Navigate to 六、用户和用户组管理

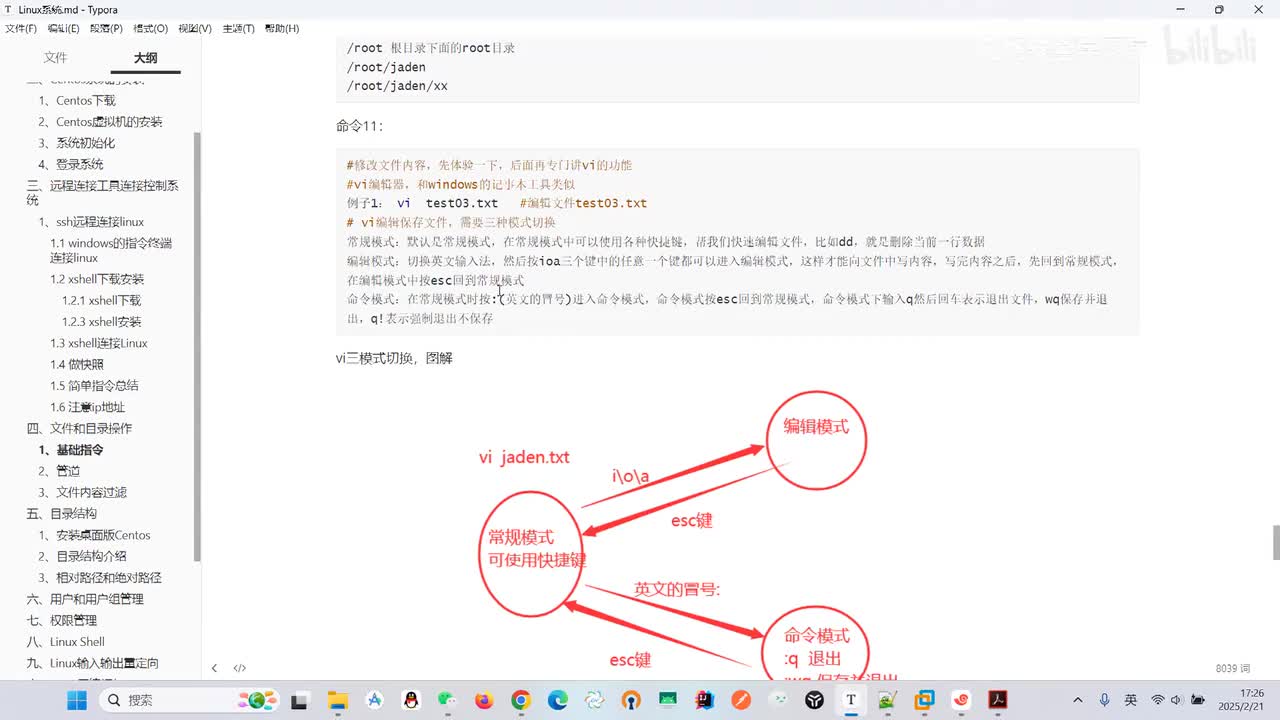pos(85,599)
